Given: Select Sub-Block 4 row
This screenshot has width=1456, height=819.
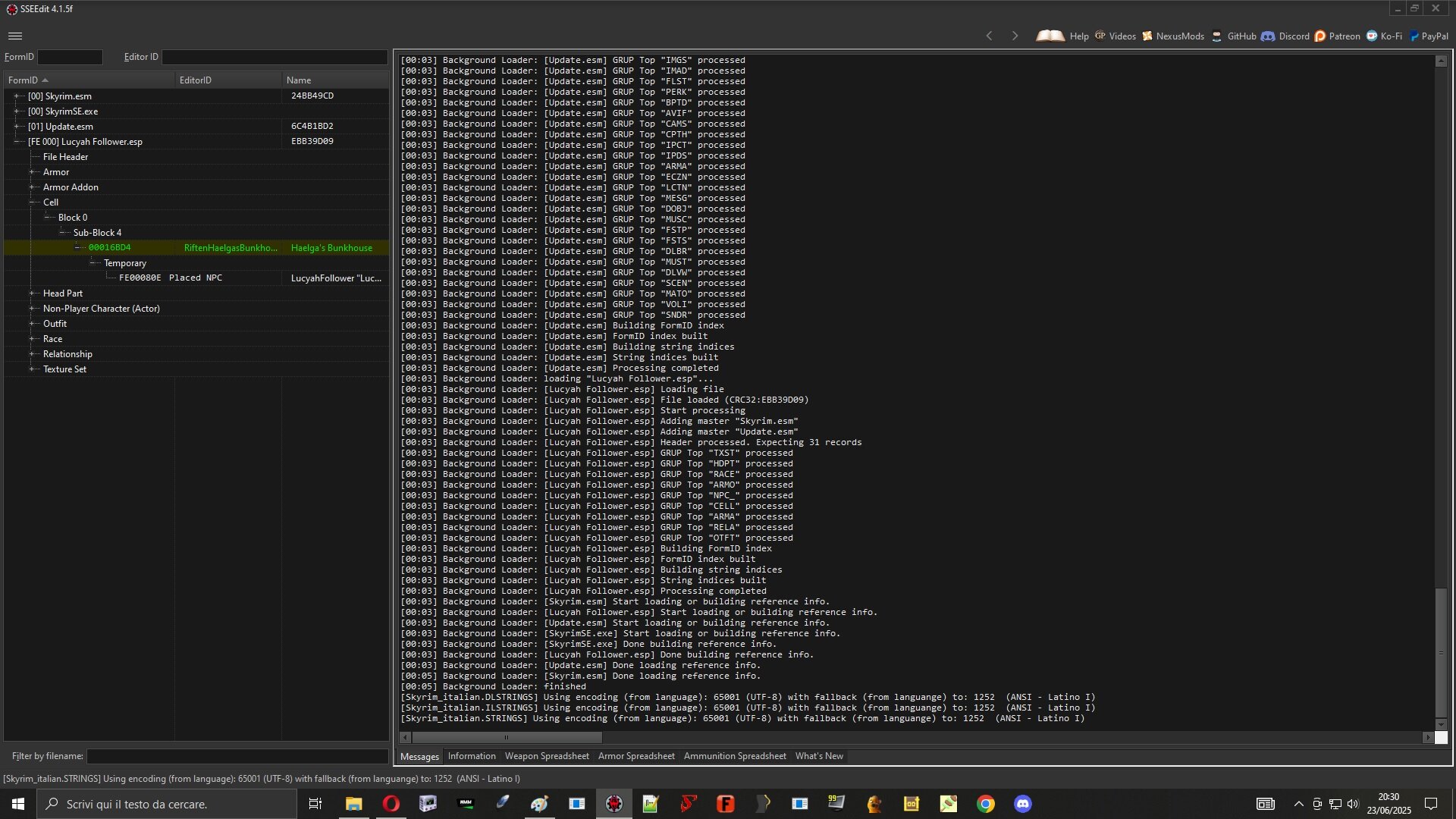Looking at the screenshot, I should 196,233.
